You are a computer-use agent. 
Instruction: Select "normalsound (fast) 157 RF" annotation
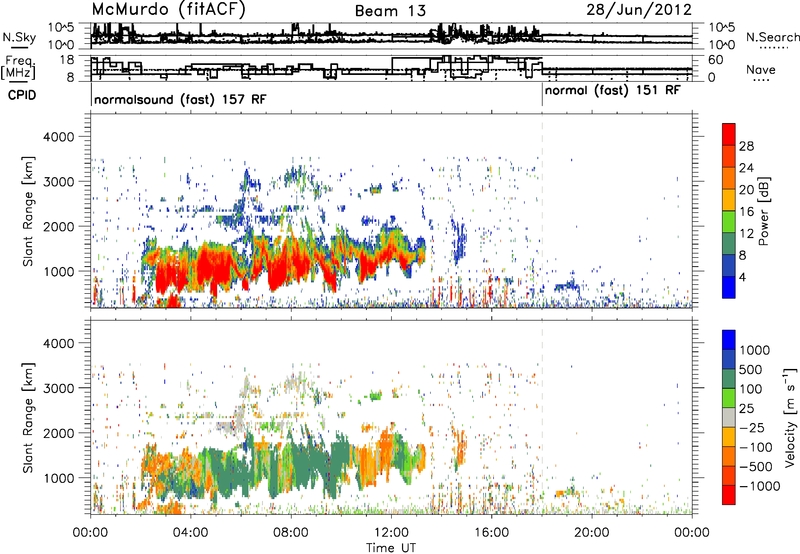pyautogui.click(x=180, y=99)
